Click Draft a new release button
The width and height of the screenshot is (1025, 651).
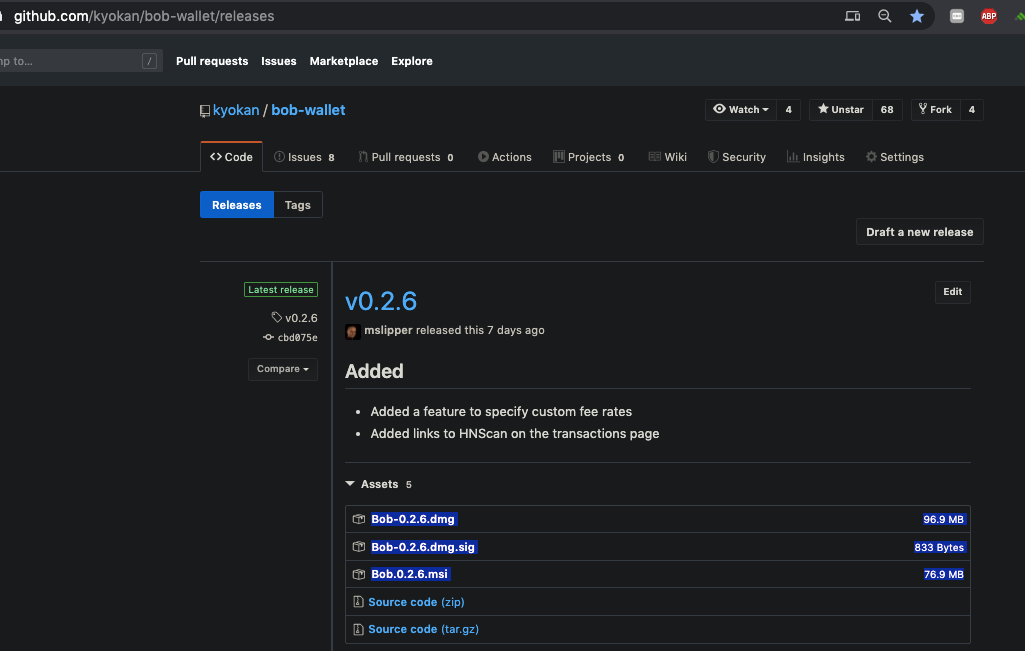pos(919,232)
